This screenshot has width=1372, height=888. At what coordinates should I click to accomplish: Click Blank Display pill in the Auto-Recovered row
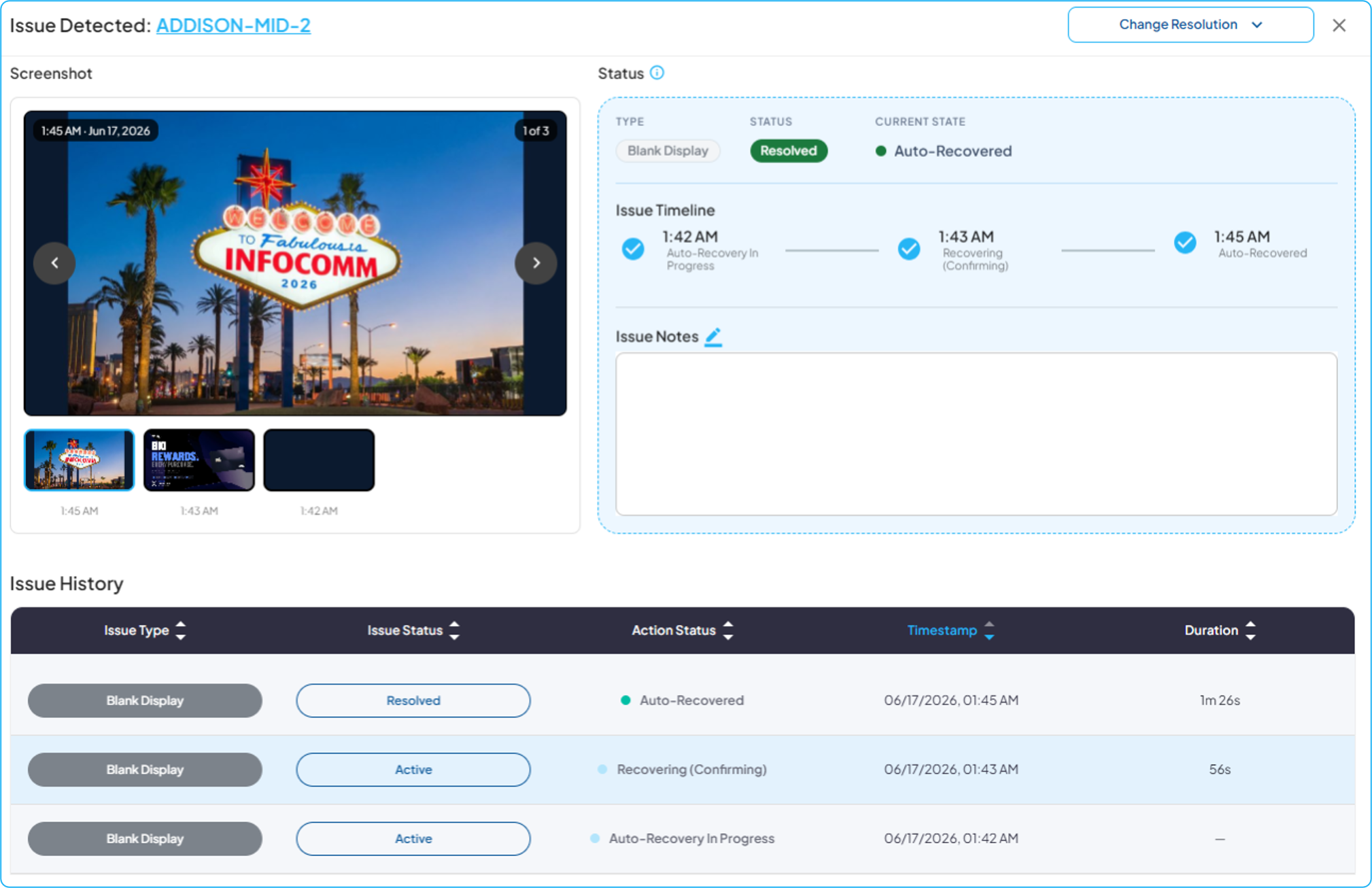pos(145,700)
